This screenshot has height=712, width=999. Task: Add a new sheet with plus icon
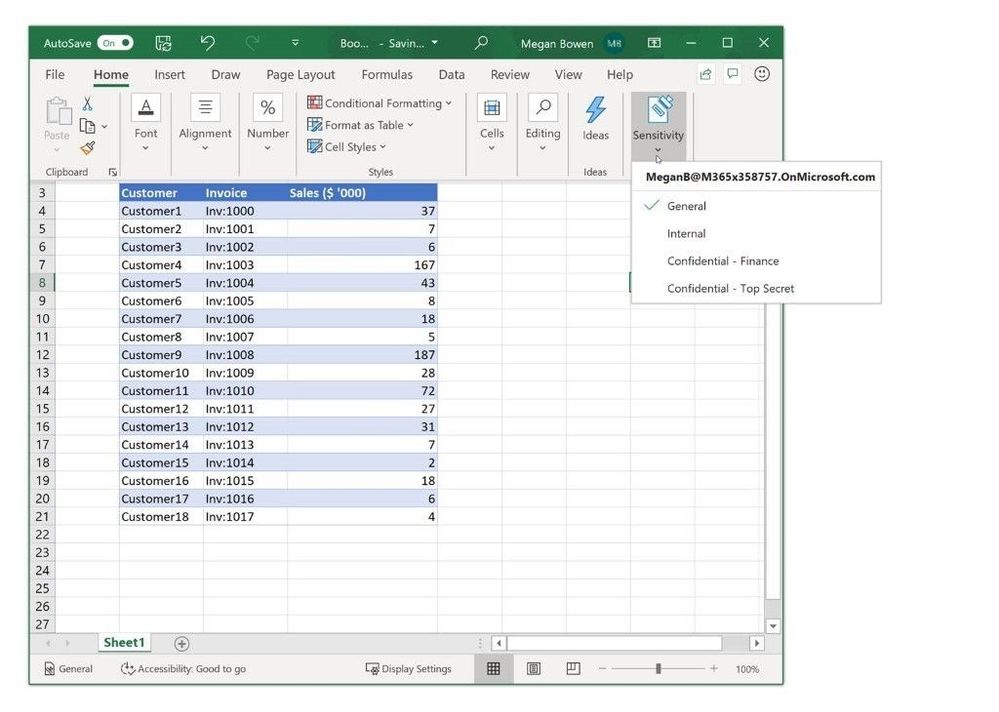point(182,644)
